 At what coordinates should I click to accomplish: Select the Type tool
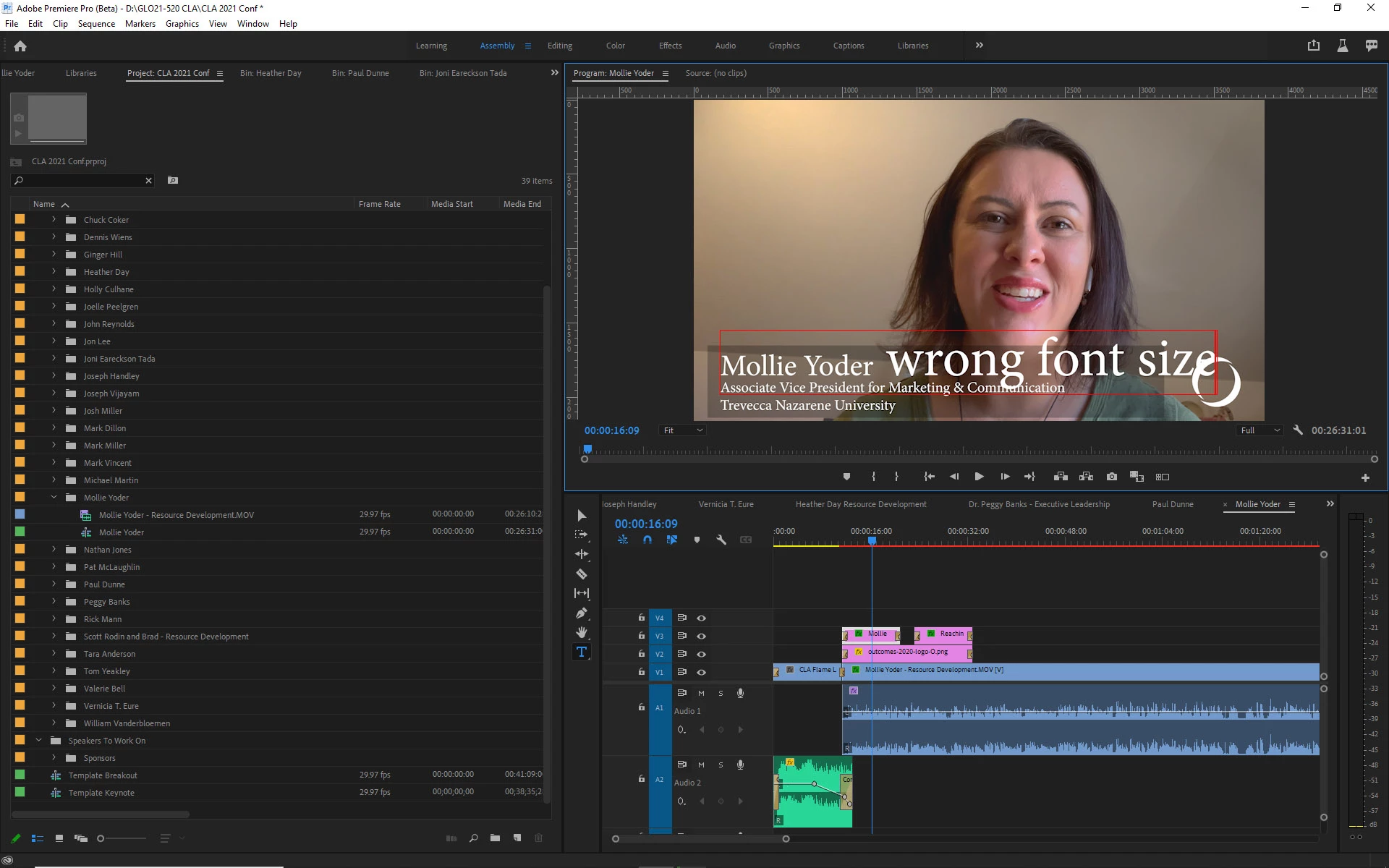pos(581,652)
